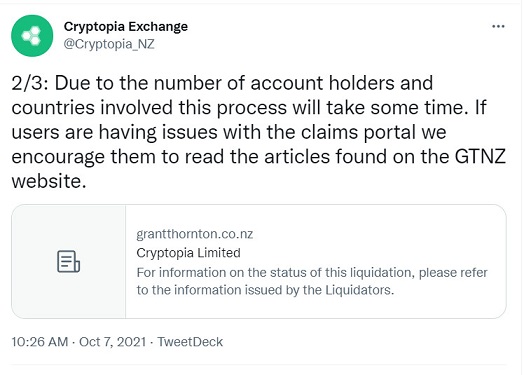Open the Cryptopia Limited card title
The height and width of the screenshot is (375, 524).
[188, 253]
